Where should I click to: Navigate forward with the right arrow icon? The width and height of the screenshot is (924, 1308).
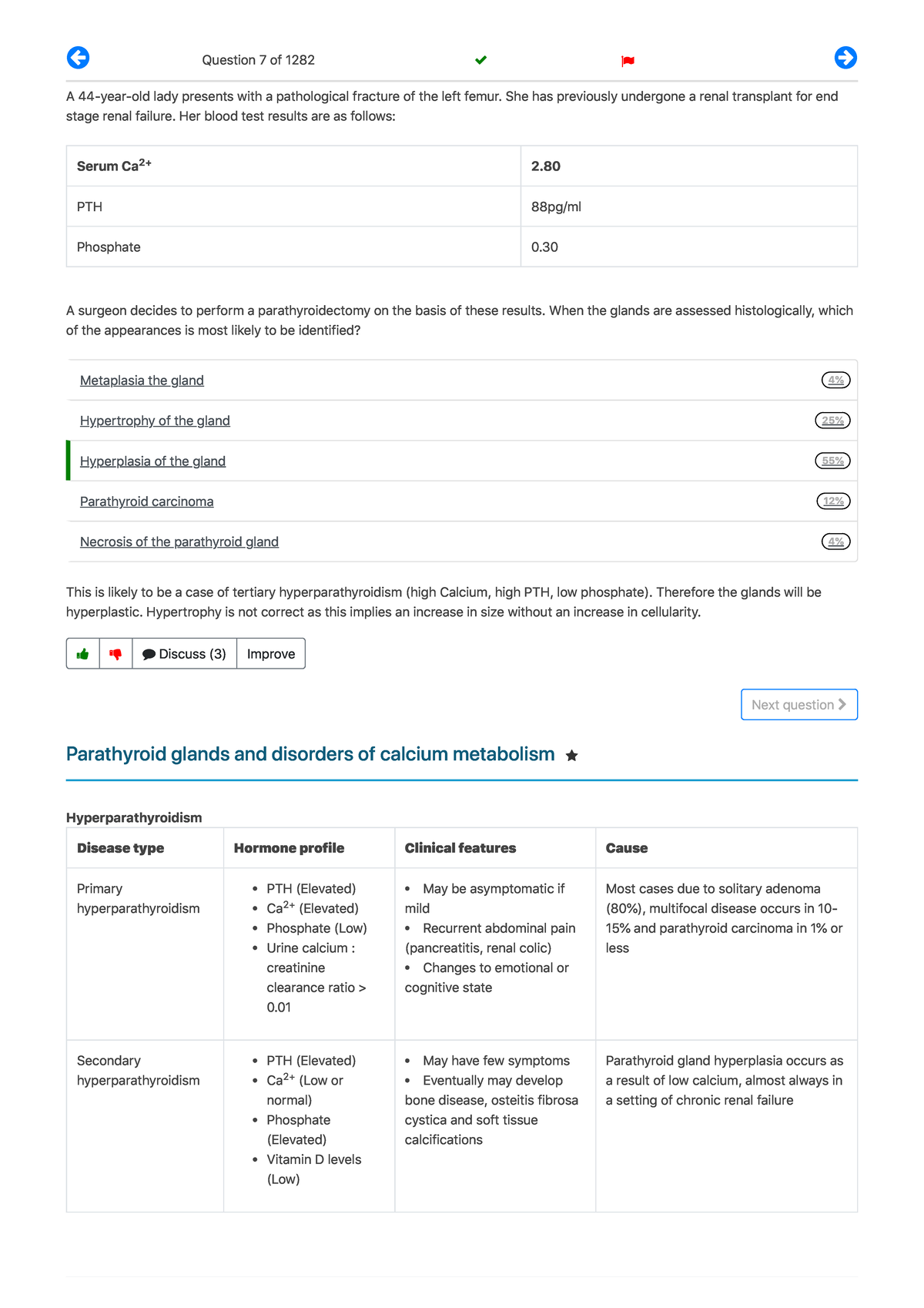pyautogui.click(x=846, y=57)
